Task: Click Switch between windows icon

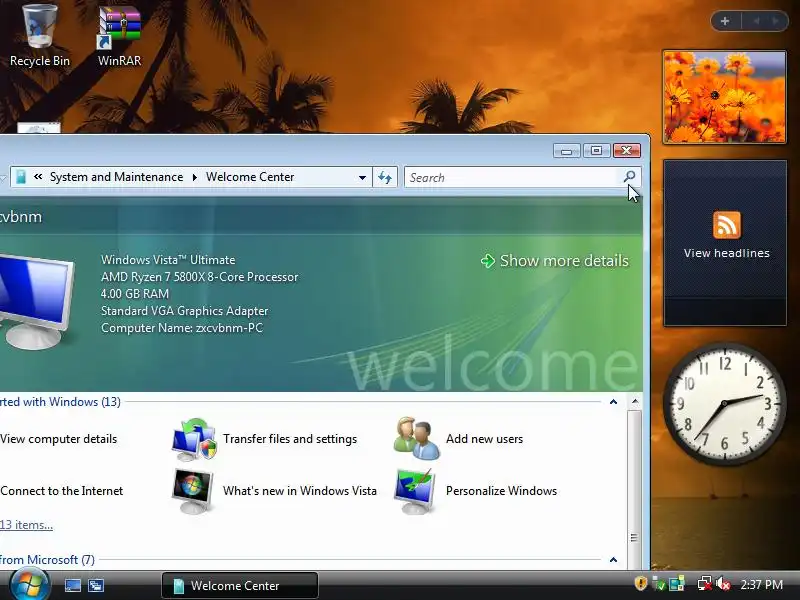Action: click(96, 585)
